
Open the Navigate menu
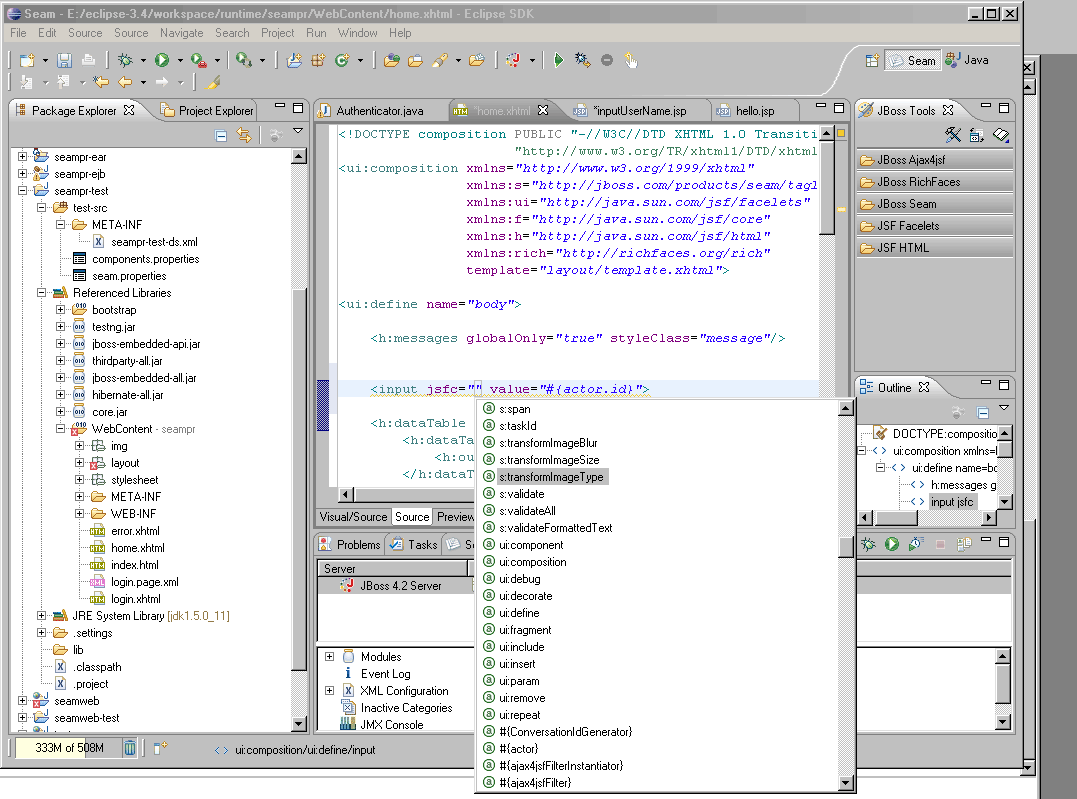pyautogui.click(x=181, y=33)
